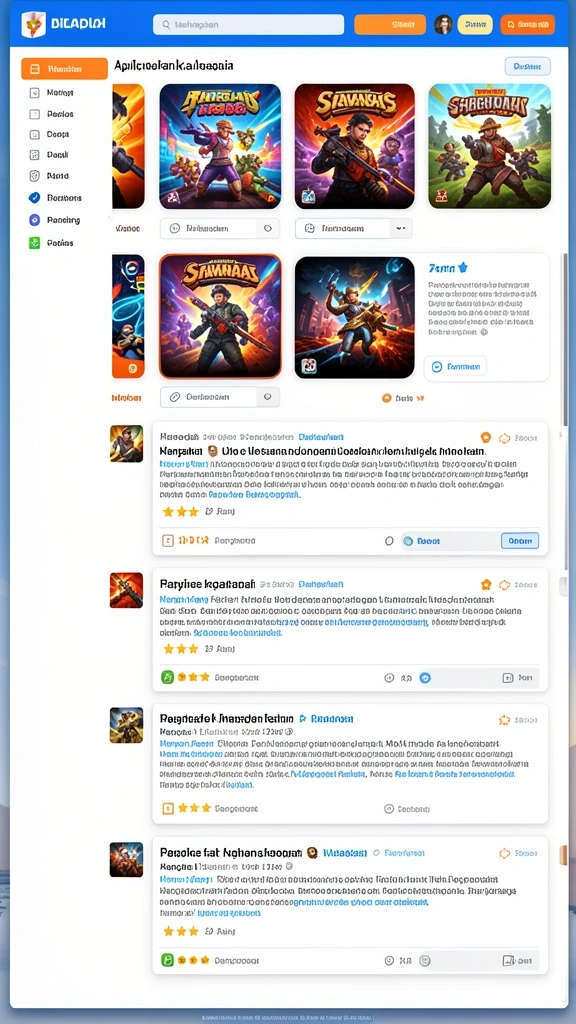Open the avatar image of the third review
576x1024 pixels.
tap(126, 725)
